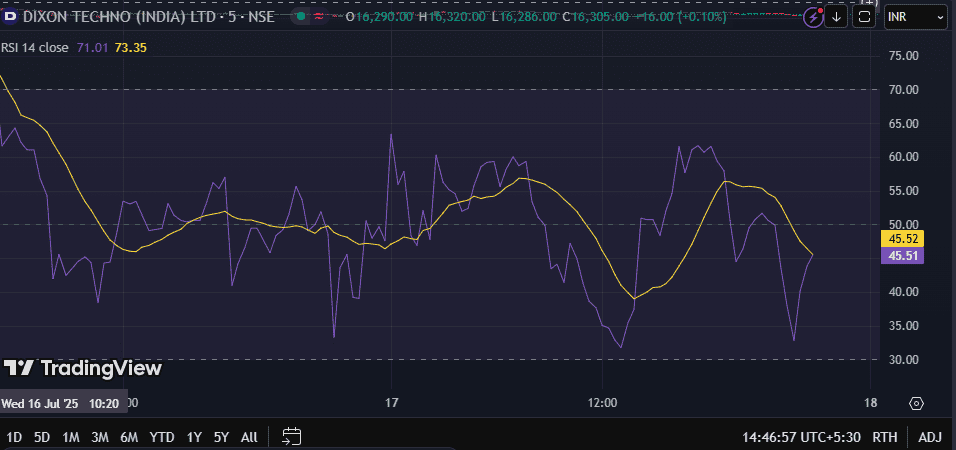956x450 pixels.
Task: Open the time axis settings hexagon icon
Action: [916, 404]
